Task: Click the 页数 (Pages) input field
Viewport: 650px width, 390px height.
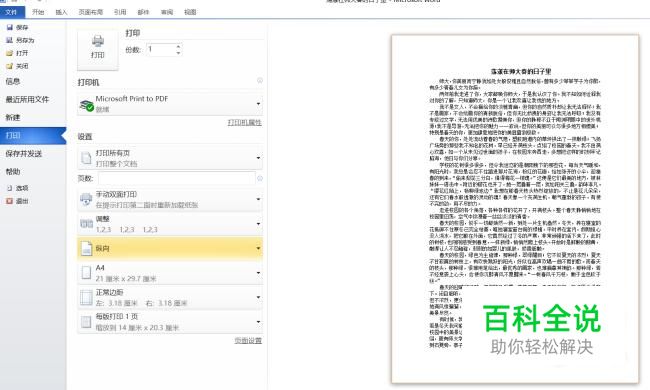Action: point(177,178)
